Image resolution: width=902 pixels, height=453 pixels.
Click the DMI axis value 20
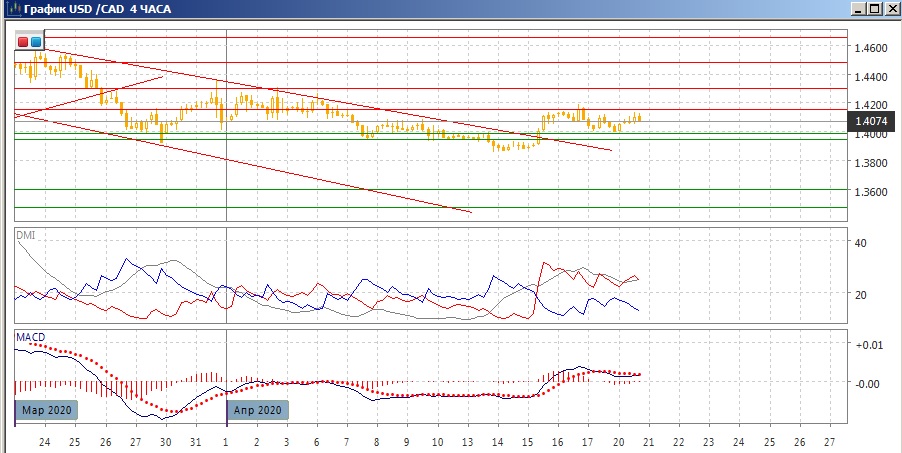861,295
